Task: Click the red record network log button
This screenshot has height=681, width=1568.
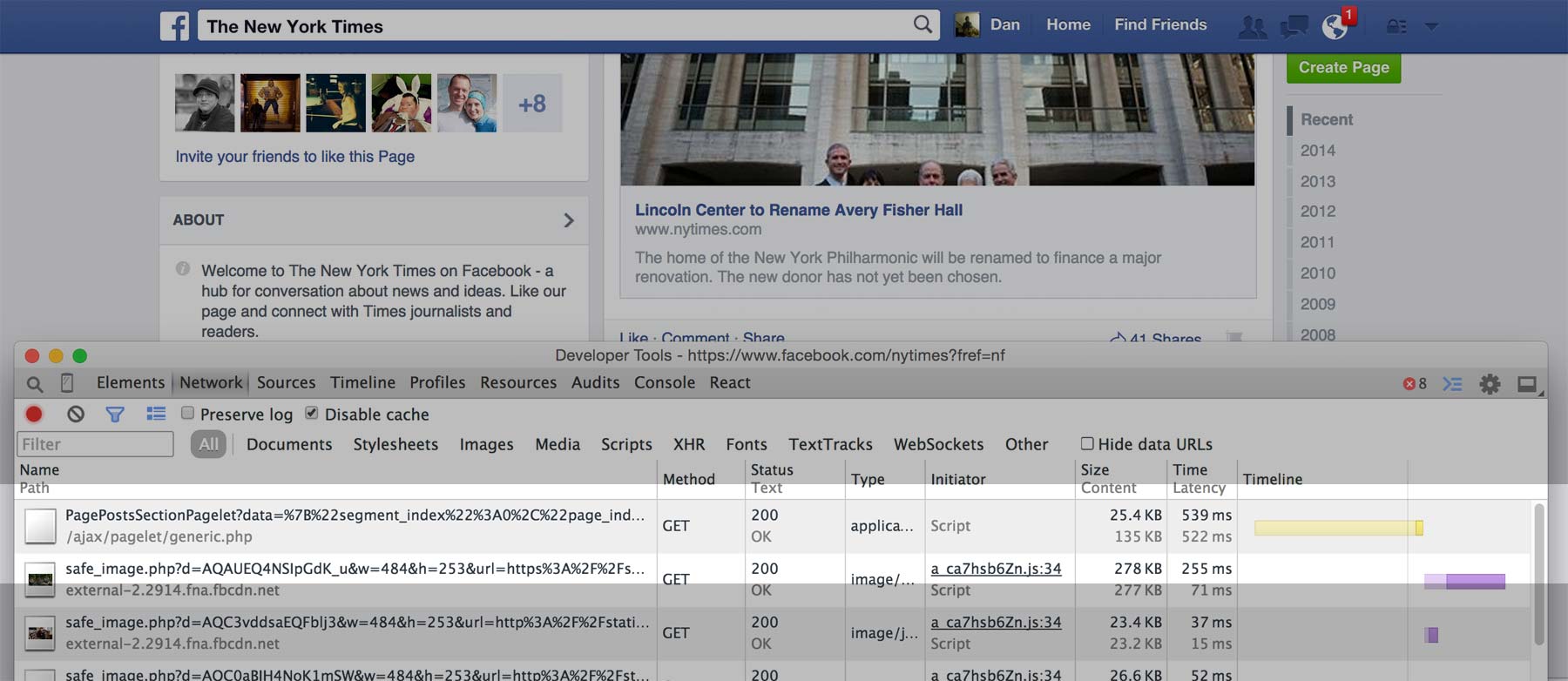Action: [34, 415]
